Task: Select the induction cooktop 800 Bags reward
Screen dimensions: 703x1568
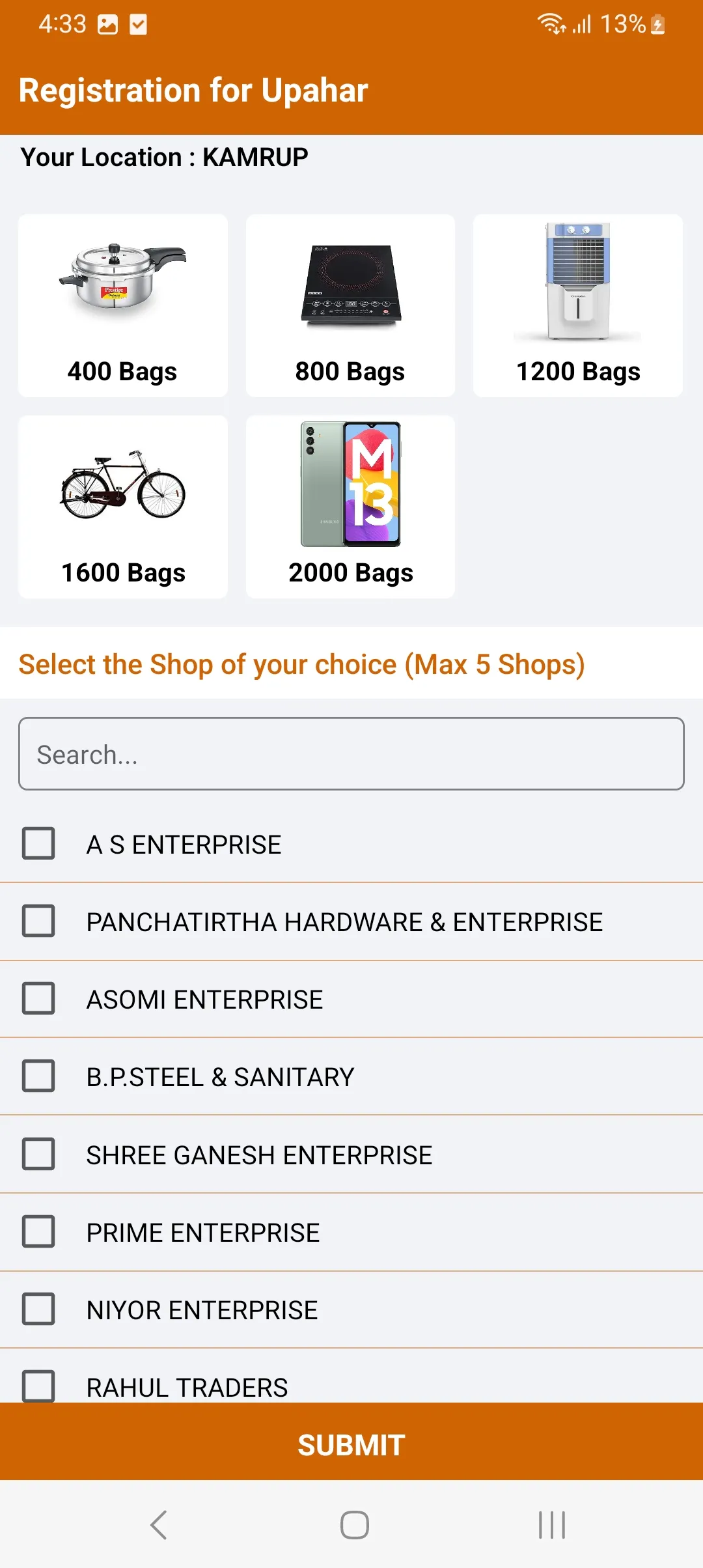Action: tap(350, 305)
